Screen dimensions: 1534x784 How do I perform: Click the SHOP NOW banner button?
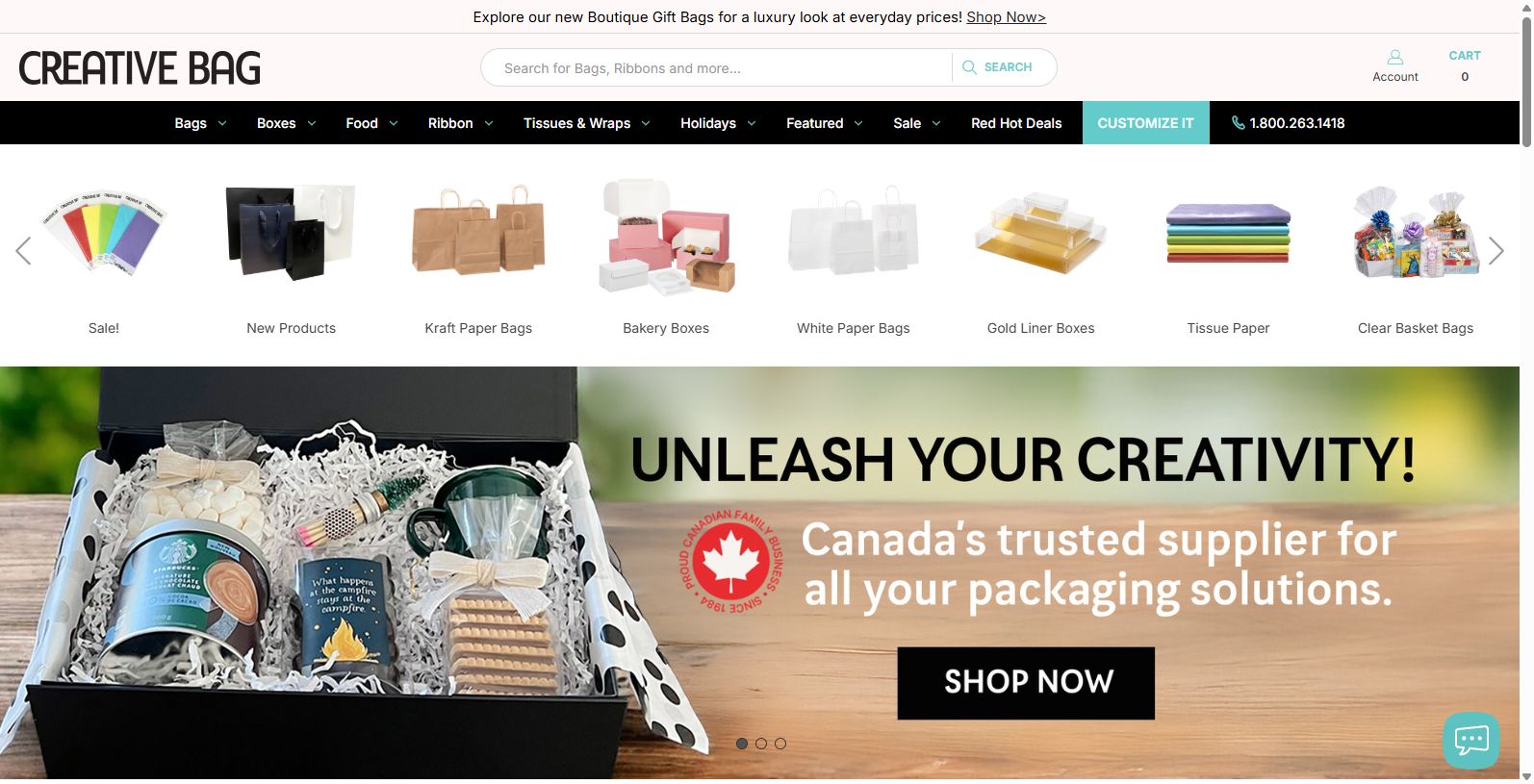tap(1026, 683)
